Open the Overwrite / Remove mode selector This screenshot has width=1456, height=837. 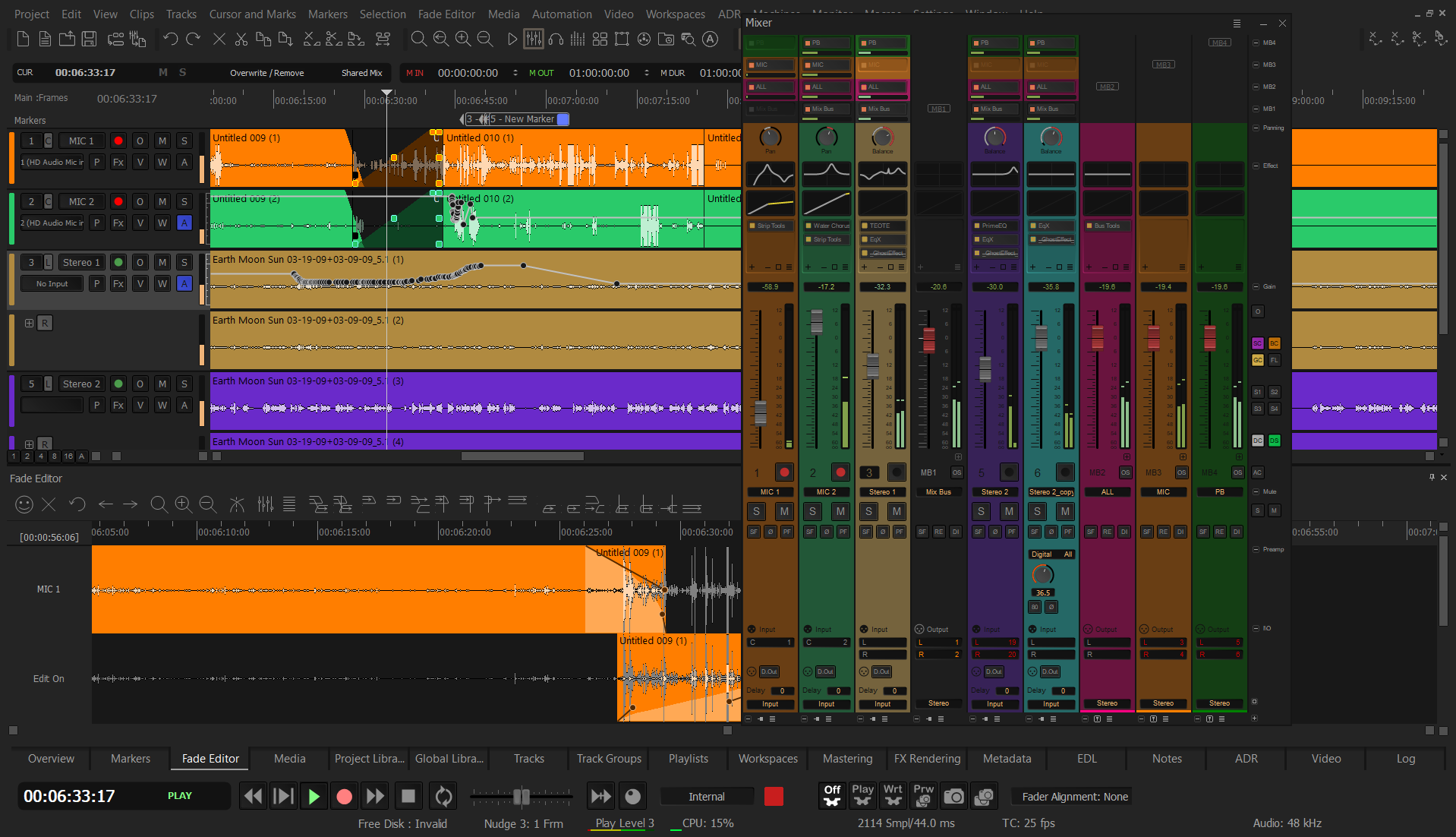(267, 72)
